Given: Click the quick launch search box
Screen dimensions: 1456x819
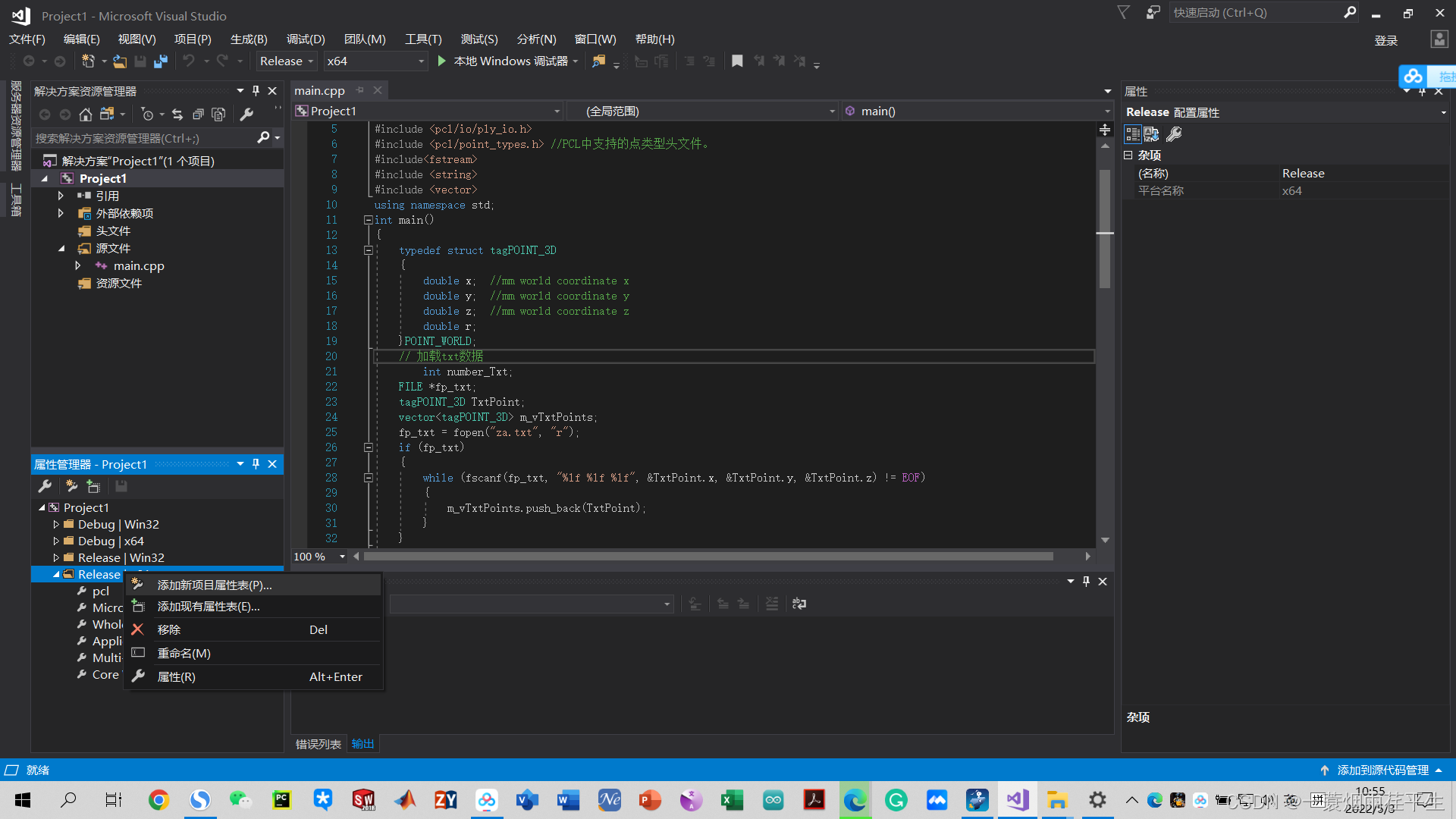Looking at the screenshot, I should [x=1255, y=13].
